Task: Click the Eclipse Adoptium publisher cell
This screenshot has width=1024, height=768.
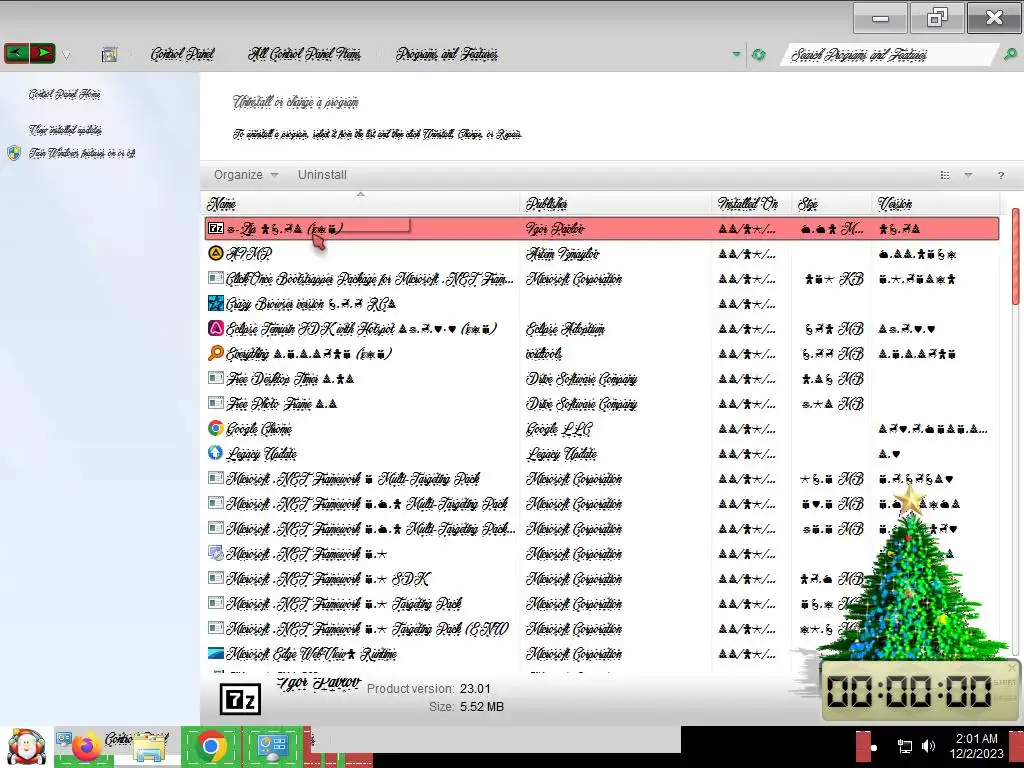Action: tap(565, 328)
